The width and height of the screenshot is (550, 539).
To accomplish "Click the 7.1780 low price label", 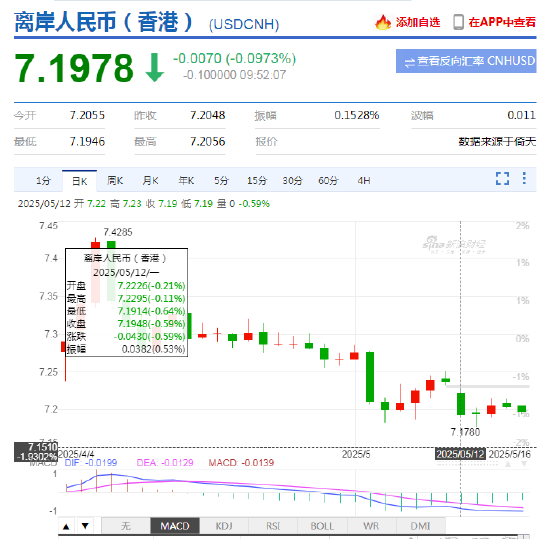I will pyautogui.click(x=465, y=432).
